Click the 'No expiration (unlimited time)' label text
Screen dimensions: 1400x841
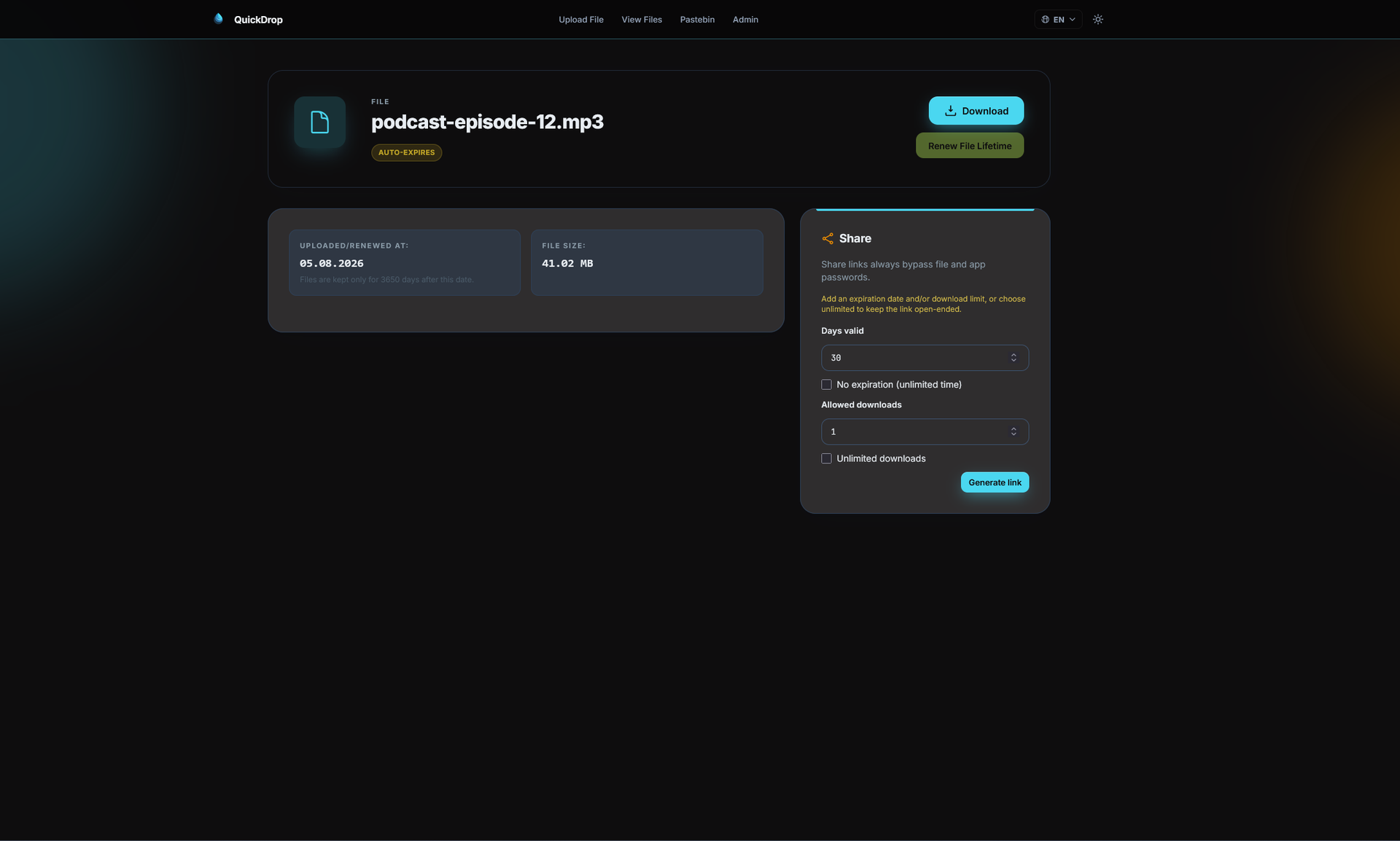[898, 385]
